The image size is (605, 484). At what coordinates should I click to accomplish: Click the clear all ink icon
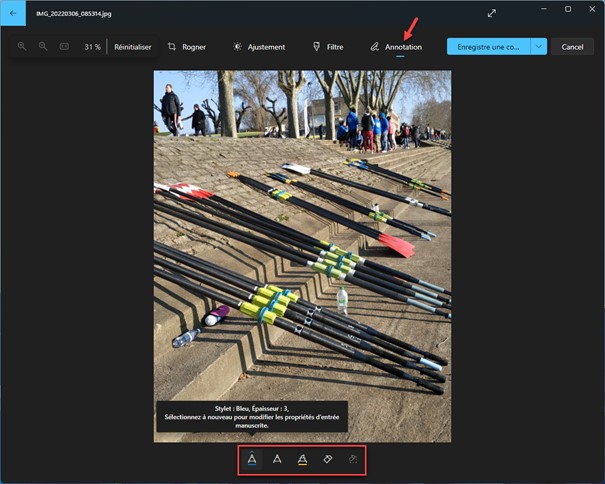[352, 459]
